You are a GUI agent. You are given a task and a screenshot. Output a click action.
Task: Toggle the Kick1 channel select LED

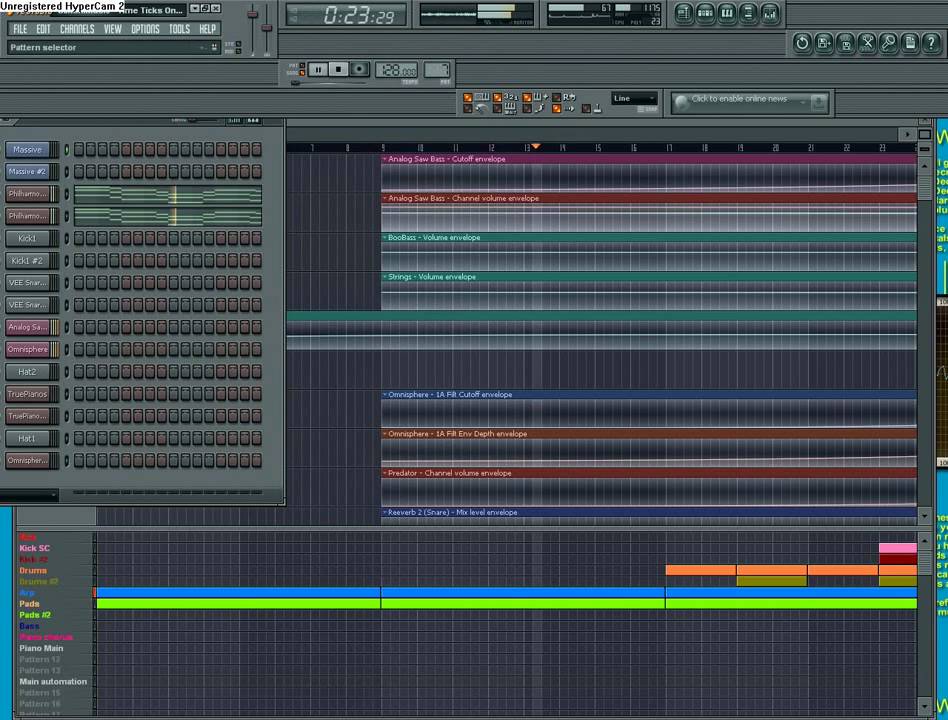(67, 238)
